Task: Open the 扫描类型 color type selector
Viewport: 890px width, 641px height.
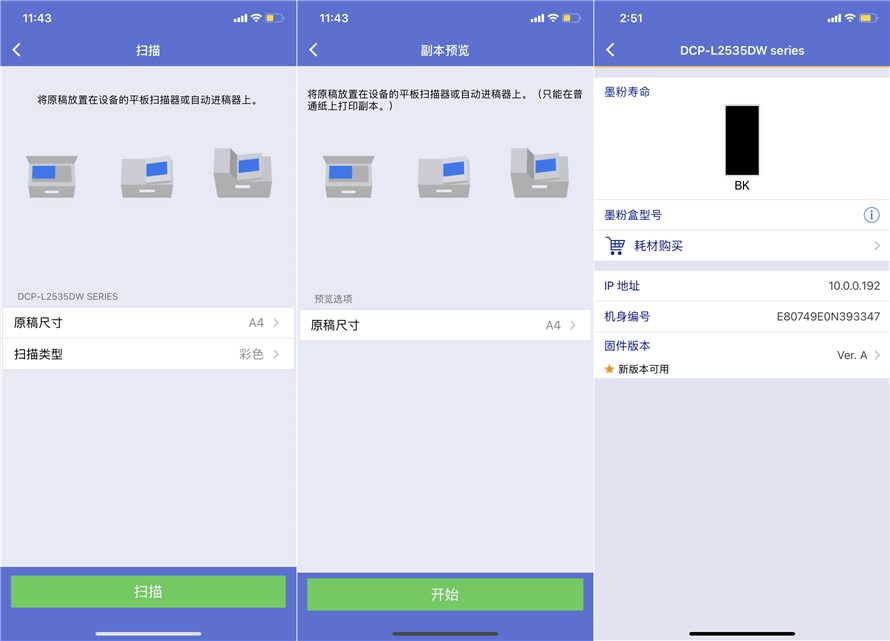Action: (x=148, y=353)
